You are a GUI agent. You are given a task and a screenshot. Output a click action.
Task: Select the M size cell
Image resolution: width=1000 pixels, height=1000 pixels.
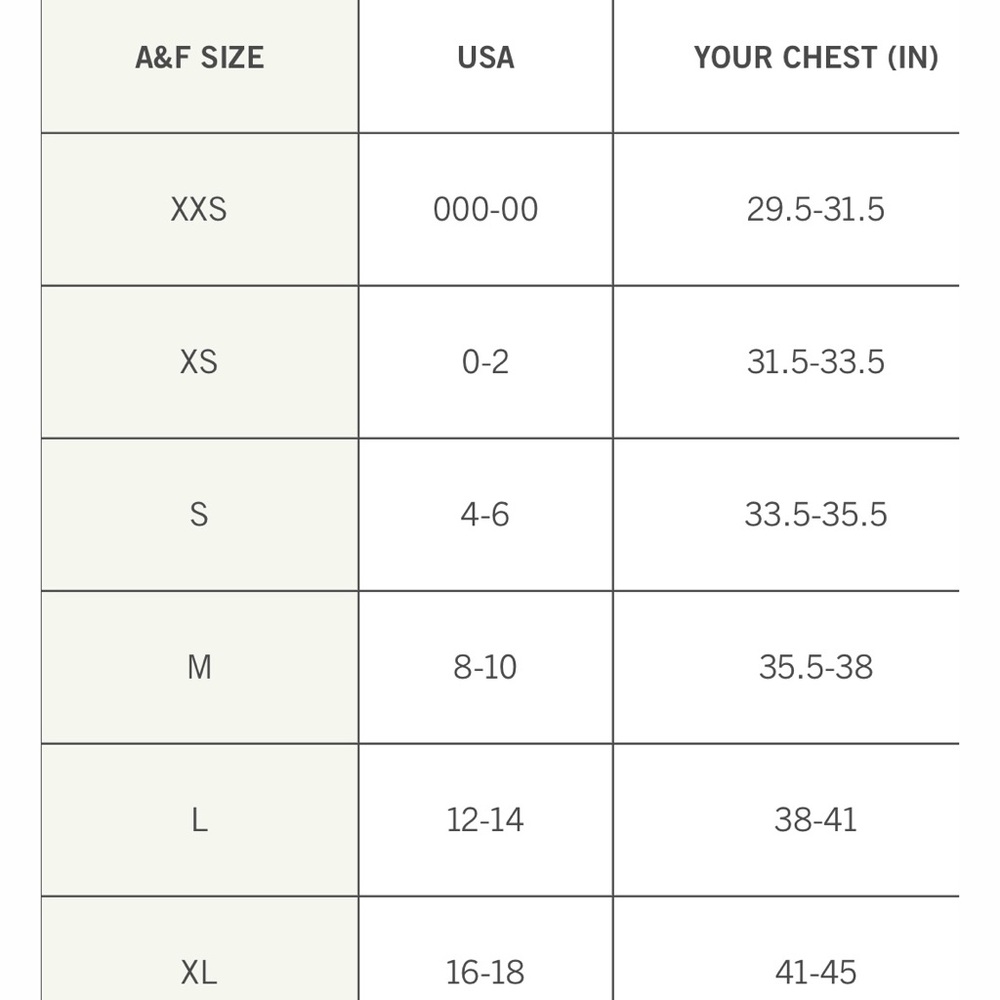(x=199, y=667)
